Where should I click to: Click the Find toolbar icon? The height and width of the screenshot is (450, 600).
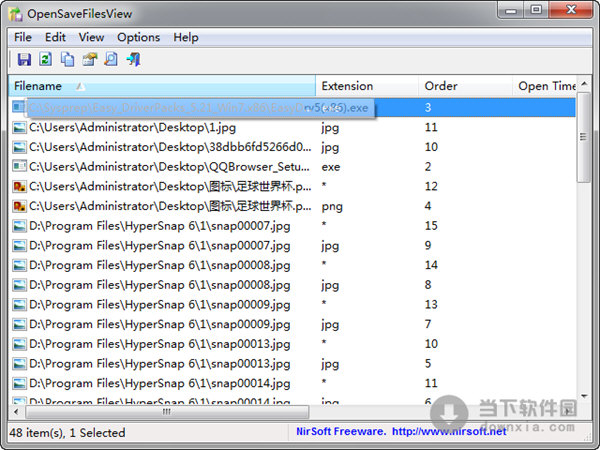[x=111, y=59]
